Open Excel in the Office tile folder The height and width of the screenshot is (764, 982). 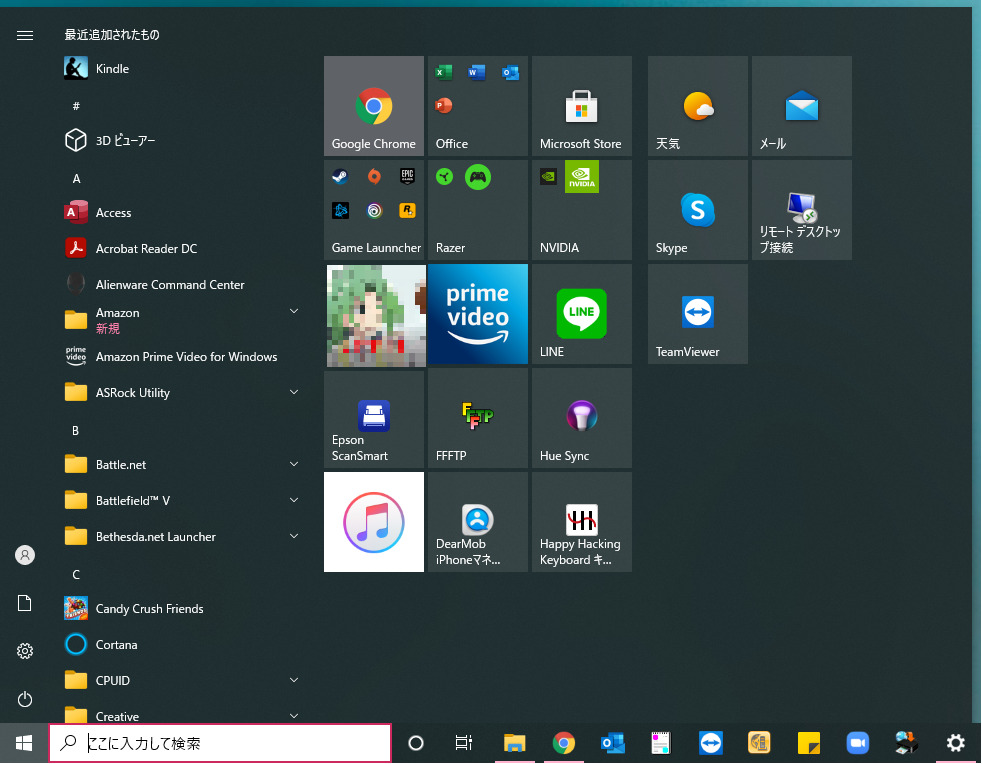pyautogui.click(x=444, y=72)
